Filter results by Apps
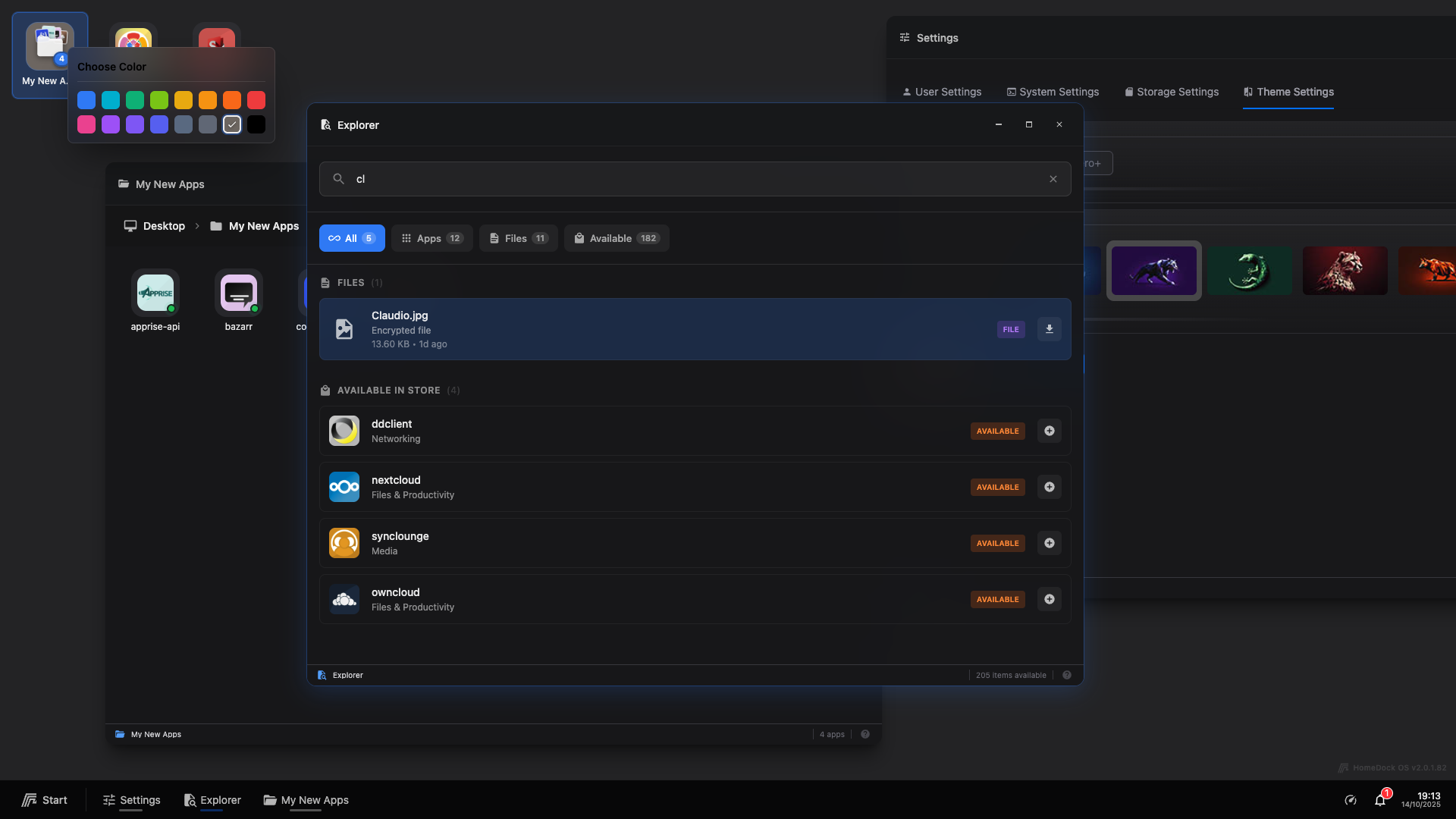Screen dimensions: 1456x819 pyautogui.click(x=432, y=238)
